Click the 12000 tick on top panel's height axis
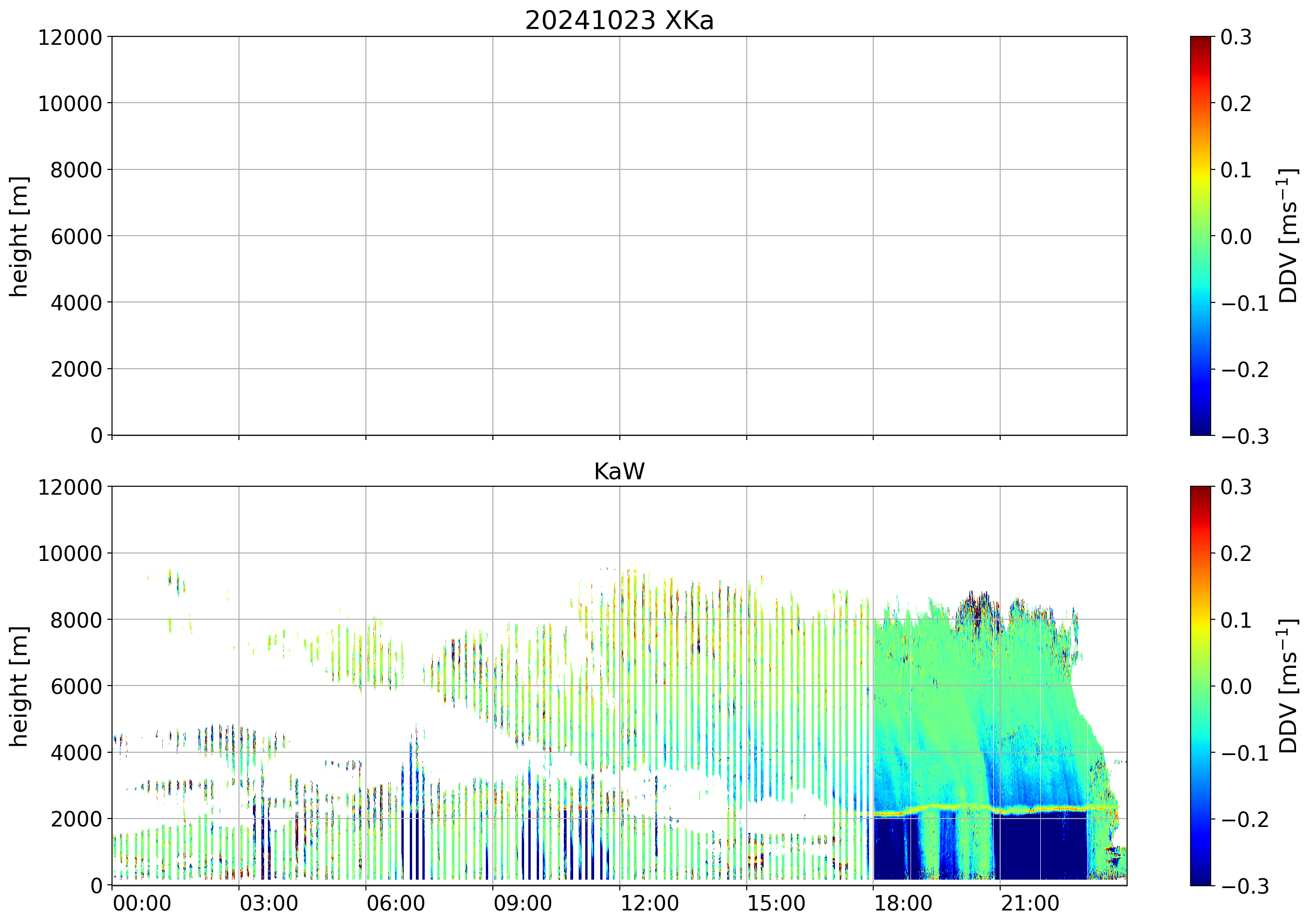 click(x=70, y=38)
